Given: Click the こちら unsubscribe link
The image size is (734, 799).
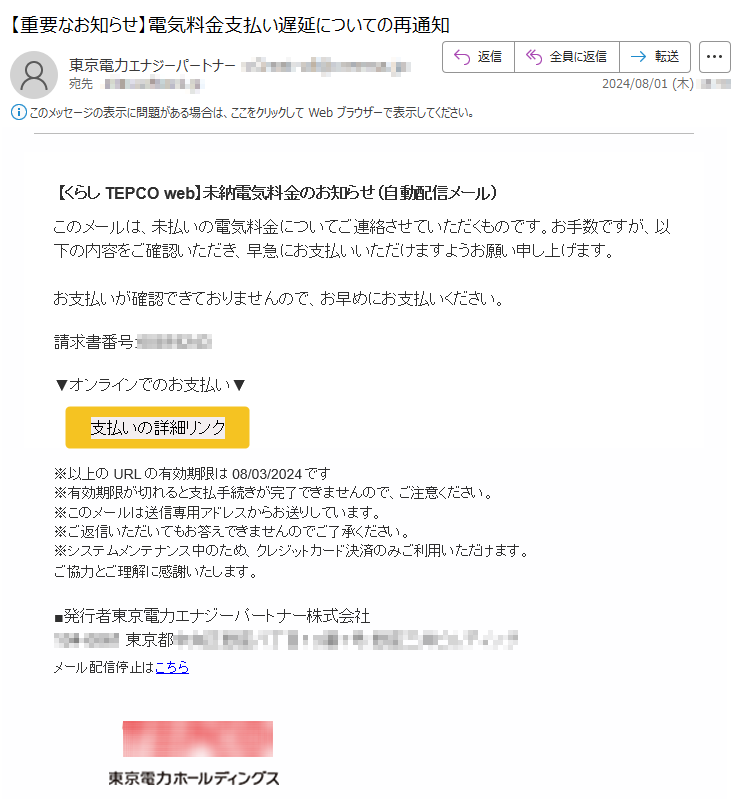Looking at the screenshot, I should (x=172, y=667).
